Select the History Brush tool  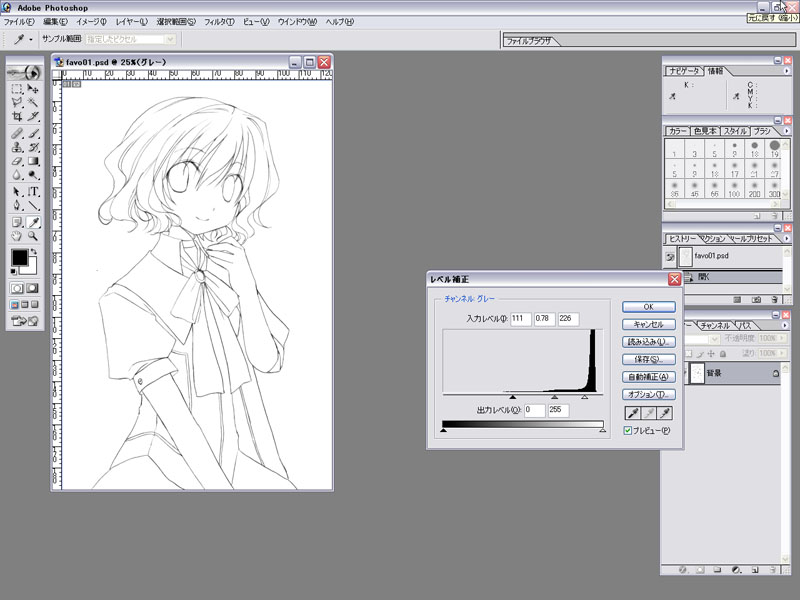click(33, 147)
